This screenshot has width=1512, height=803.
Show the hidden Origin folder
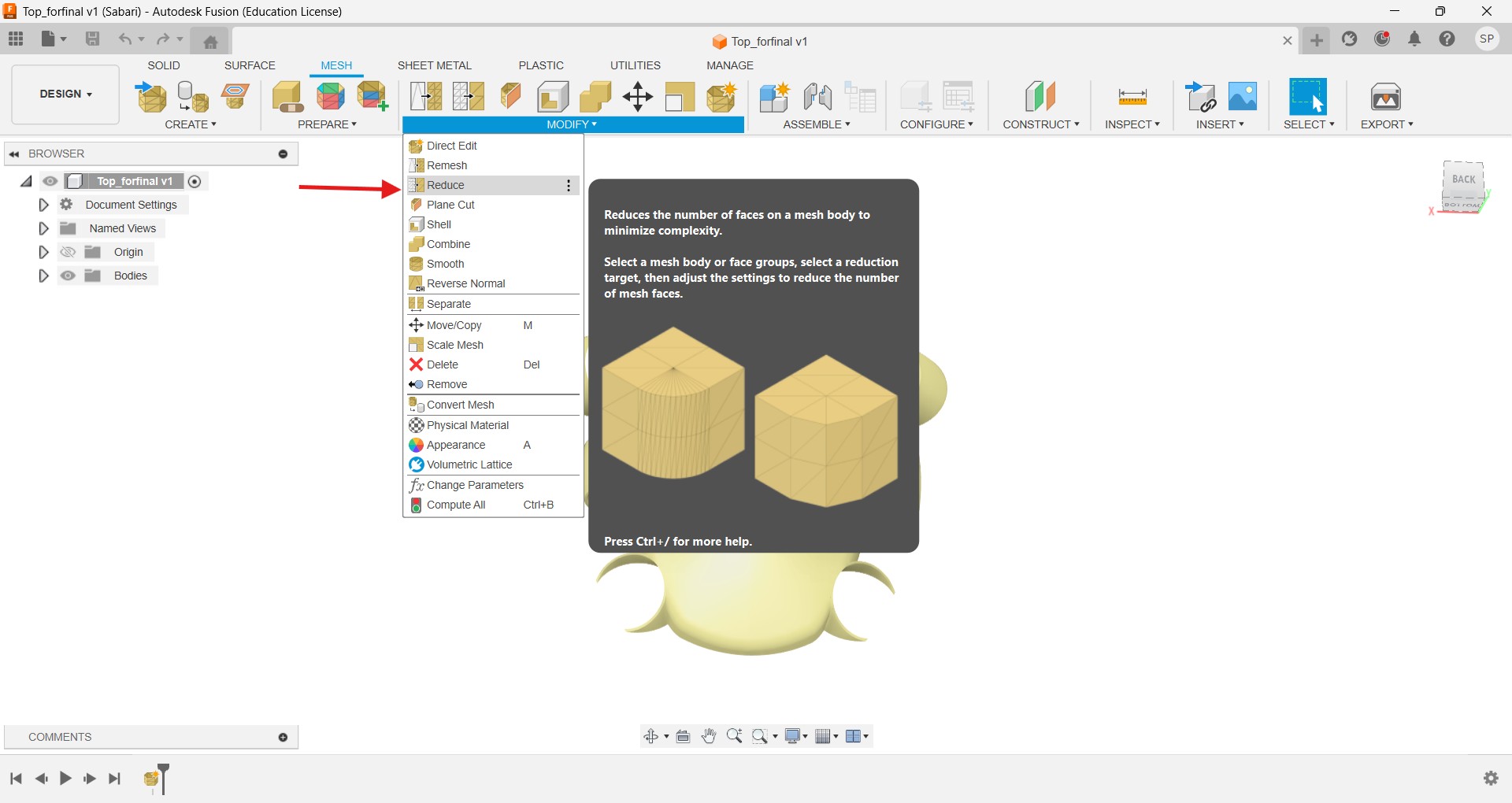tap(69, 252)
